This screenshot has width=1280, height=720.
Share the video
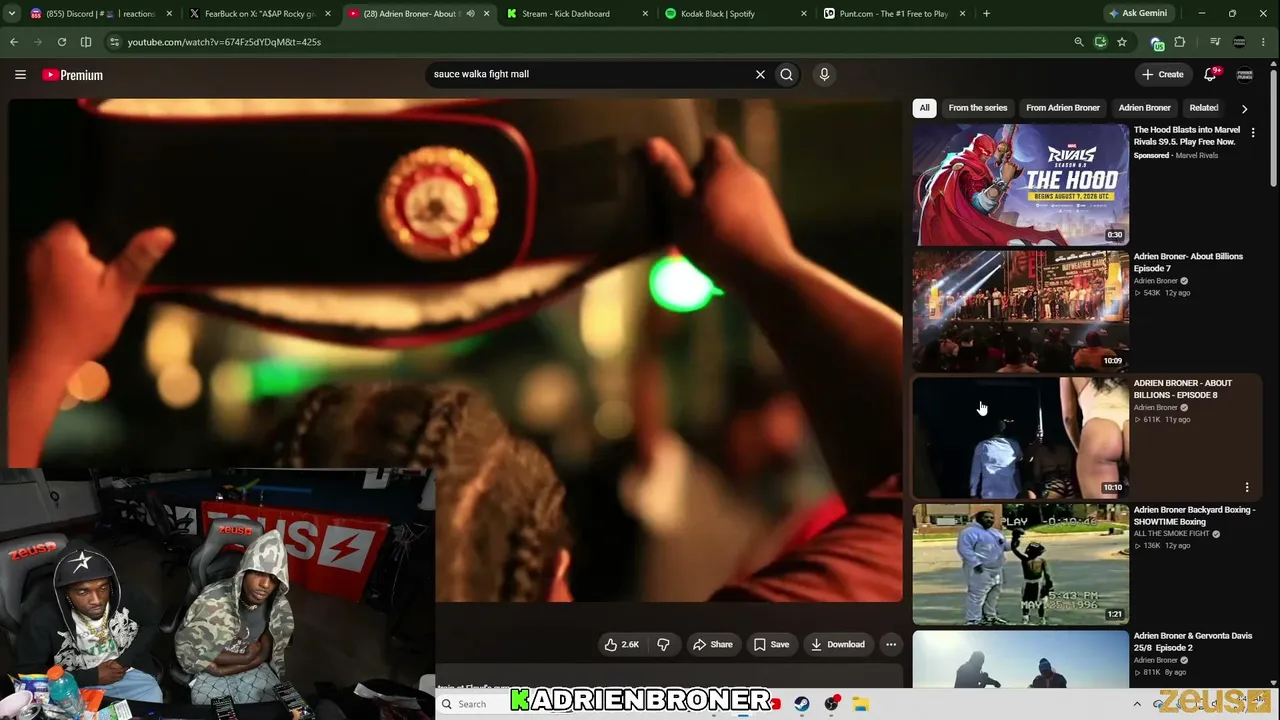point(713,645)
